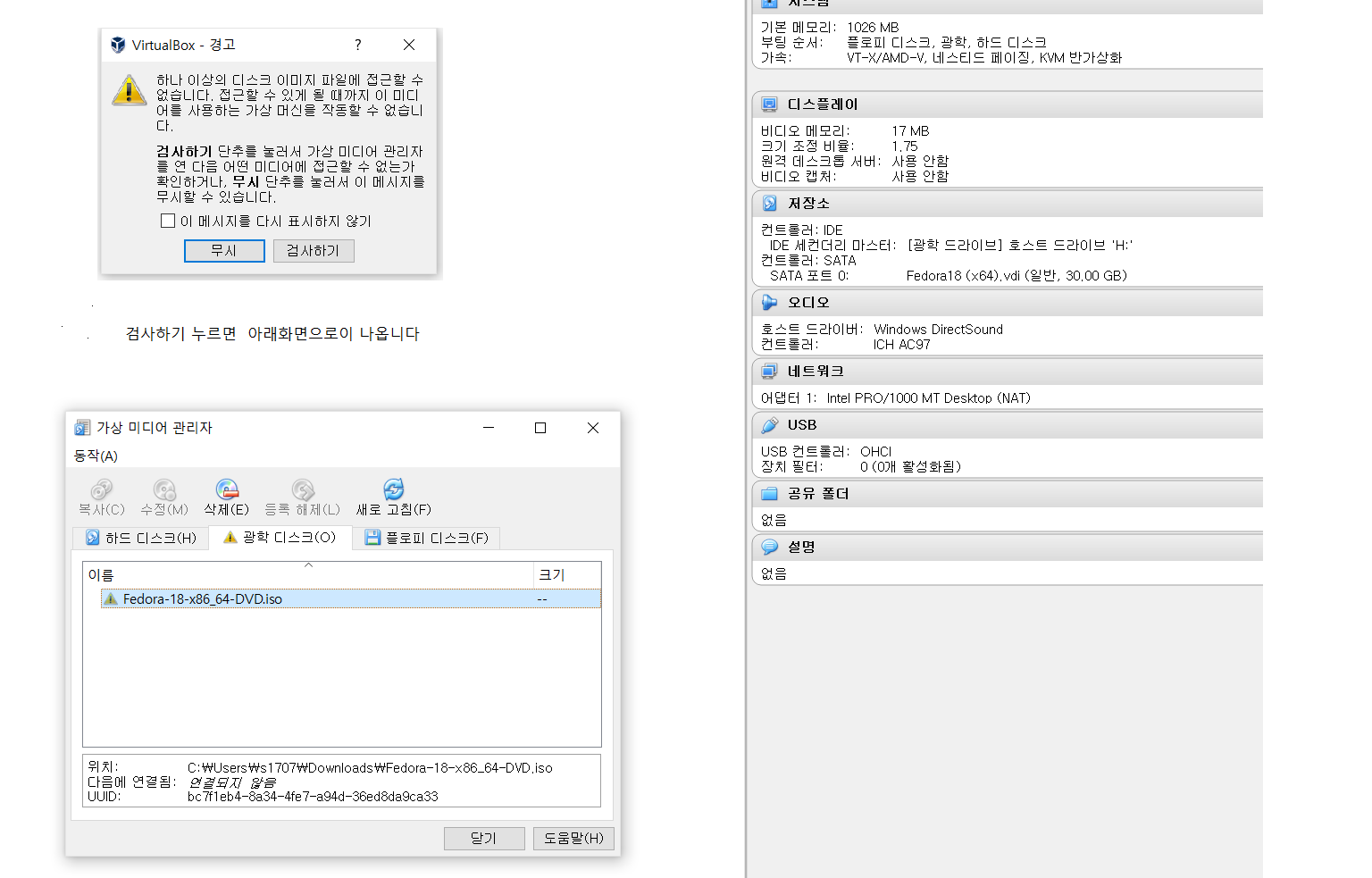1372x878 pixels.
Task: Click the 부팅 순서 boot order value
Action: pyautogui.click(x=946, y=43)
